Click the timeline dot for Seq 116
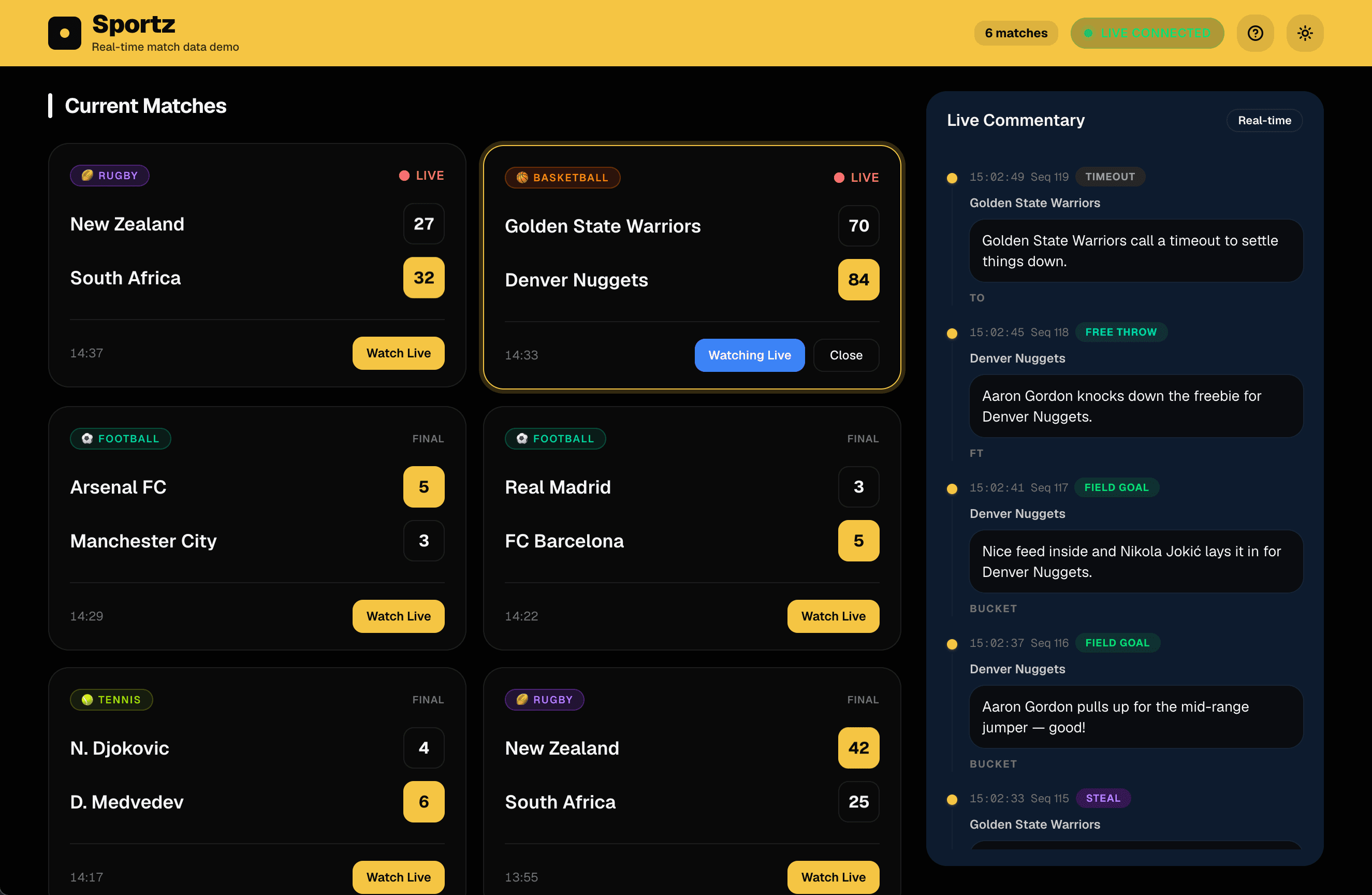The height and width of the screenshot is (895, 1372). pyautogui.click(x=952, y=644)
